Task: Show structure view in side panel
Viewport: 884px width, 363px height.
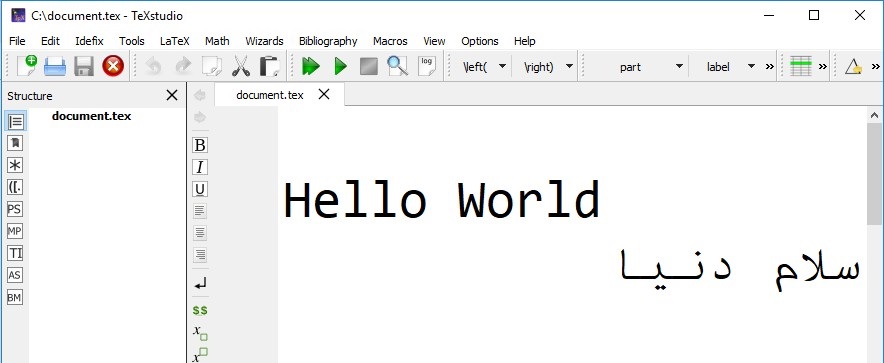Action: point(15,121)
